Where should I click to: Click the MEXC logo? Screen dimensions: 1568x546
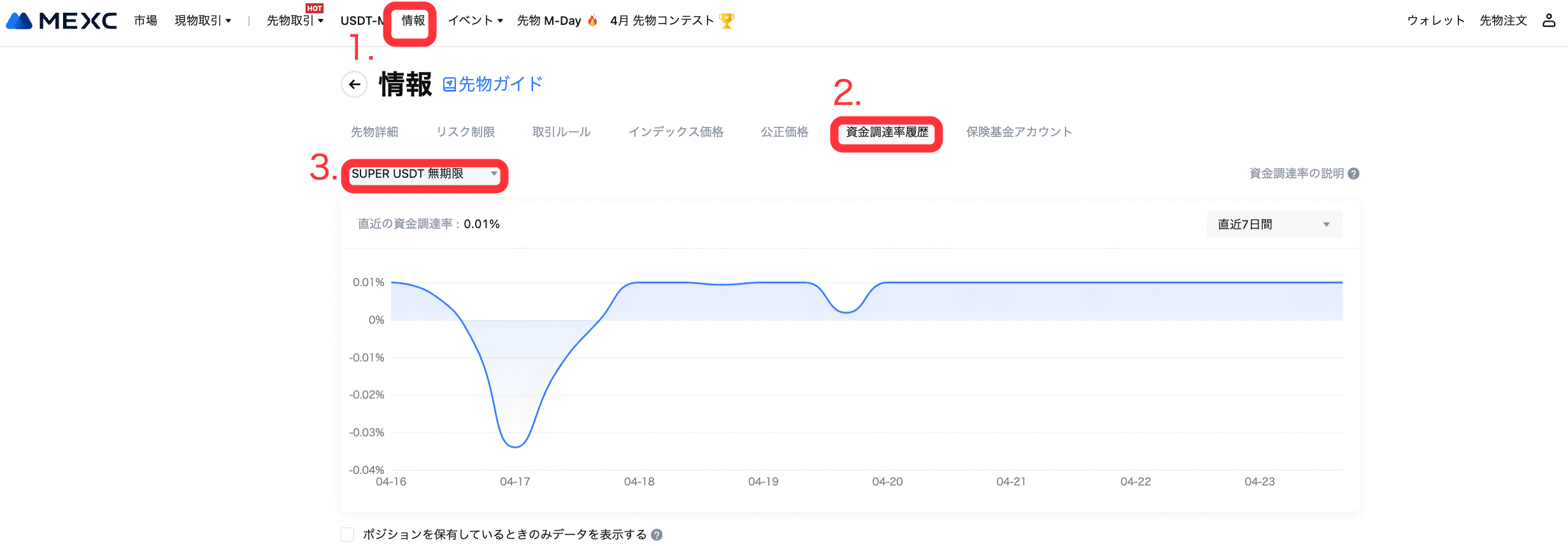click(x=61, y=21)
